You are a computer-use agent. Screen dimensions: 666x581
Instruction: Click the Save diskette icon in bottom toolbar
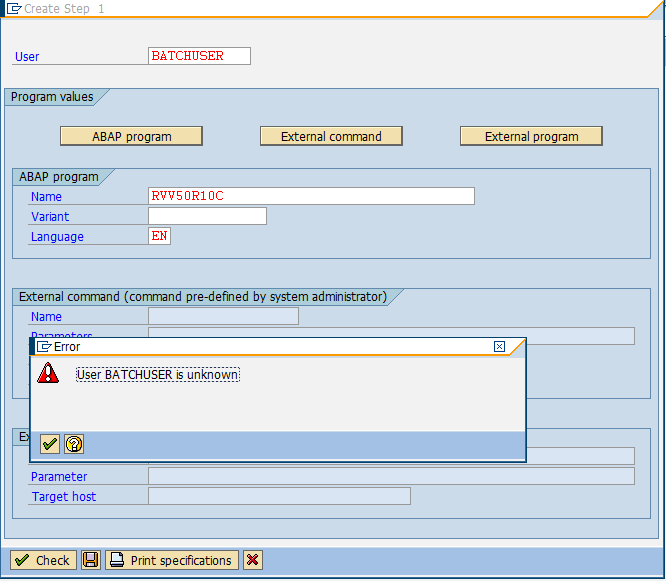(91, 560)
